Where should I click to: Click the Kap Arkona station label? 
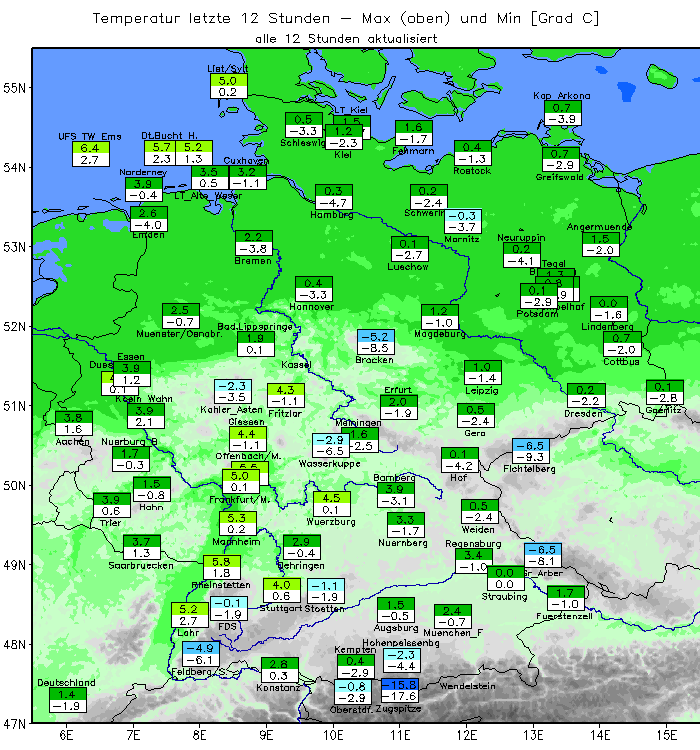[x=562, y=96]
